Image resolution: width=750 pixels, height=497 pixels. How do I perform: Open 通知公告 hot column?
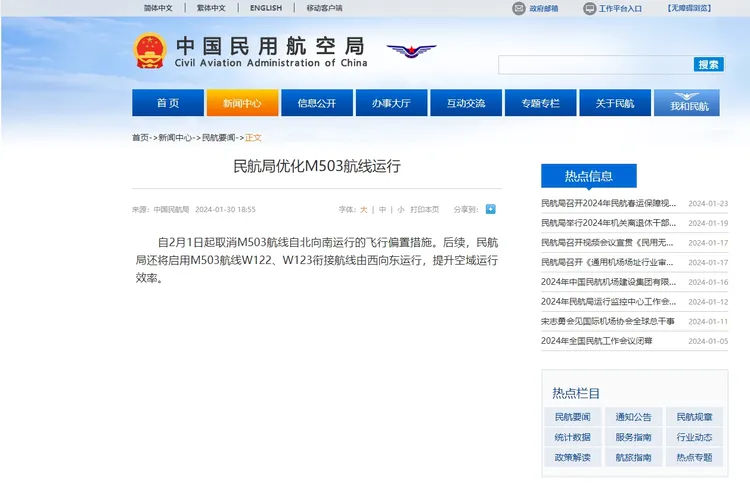(633, 417)
